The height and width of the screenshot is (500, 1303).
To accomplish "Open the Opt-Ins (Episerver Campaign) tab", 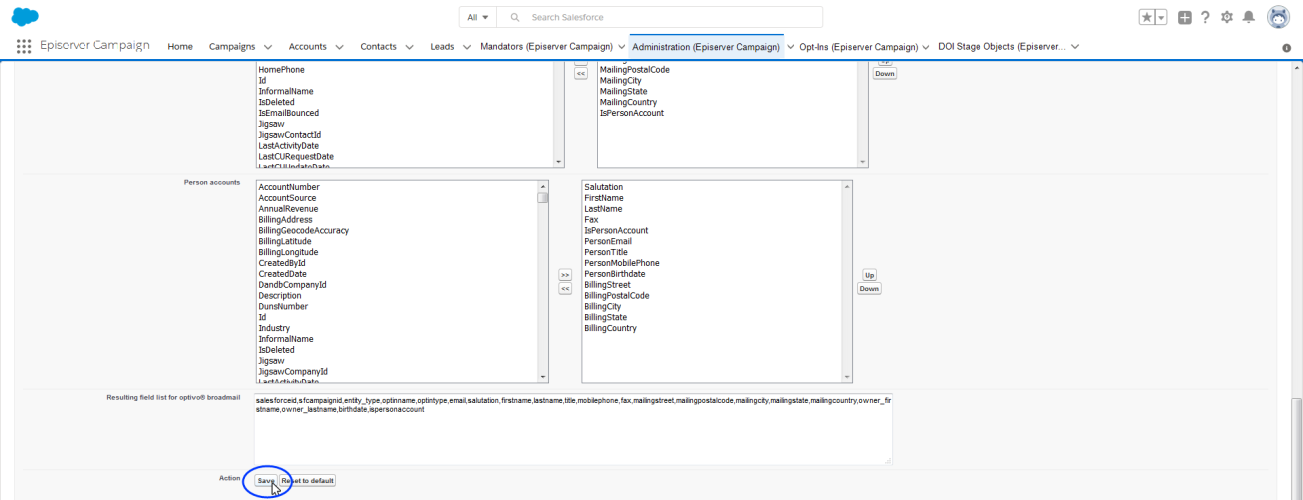I will click(858, 46).
